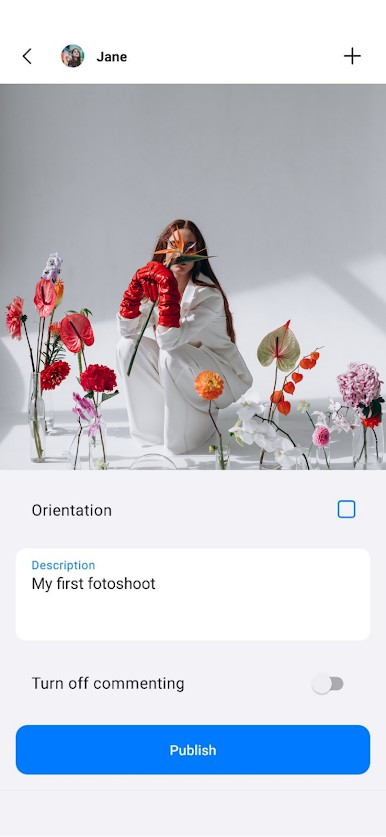Click the Publish button
Viewport: 386px width, 837px height.
point(193,749)
